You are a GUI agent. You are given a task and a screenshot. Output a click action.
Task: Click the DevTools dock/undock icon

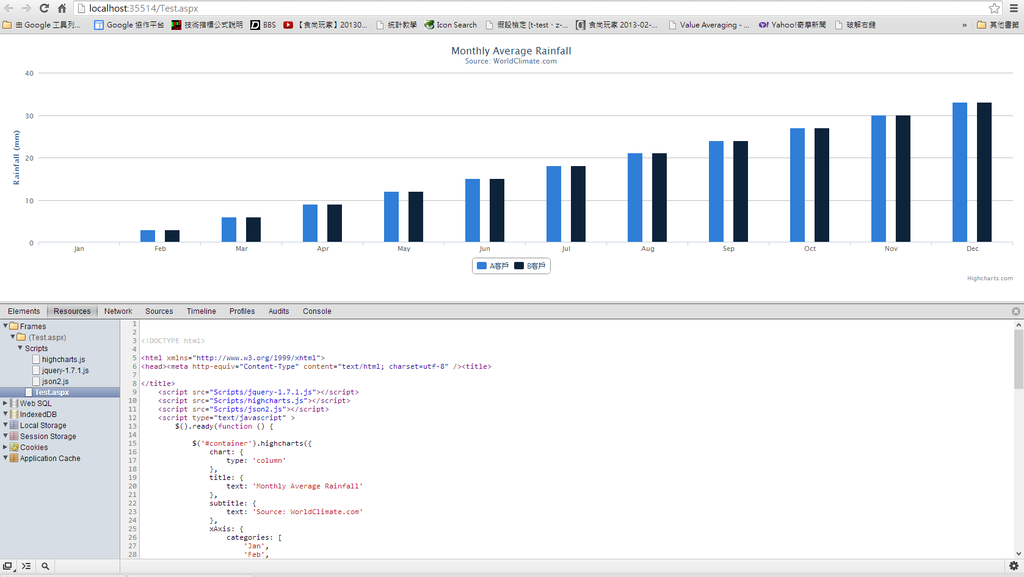click(8, 566)
